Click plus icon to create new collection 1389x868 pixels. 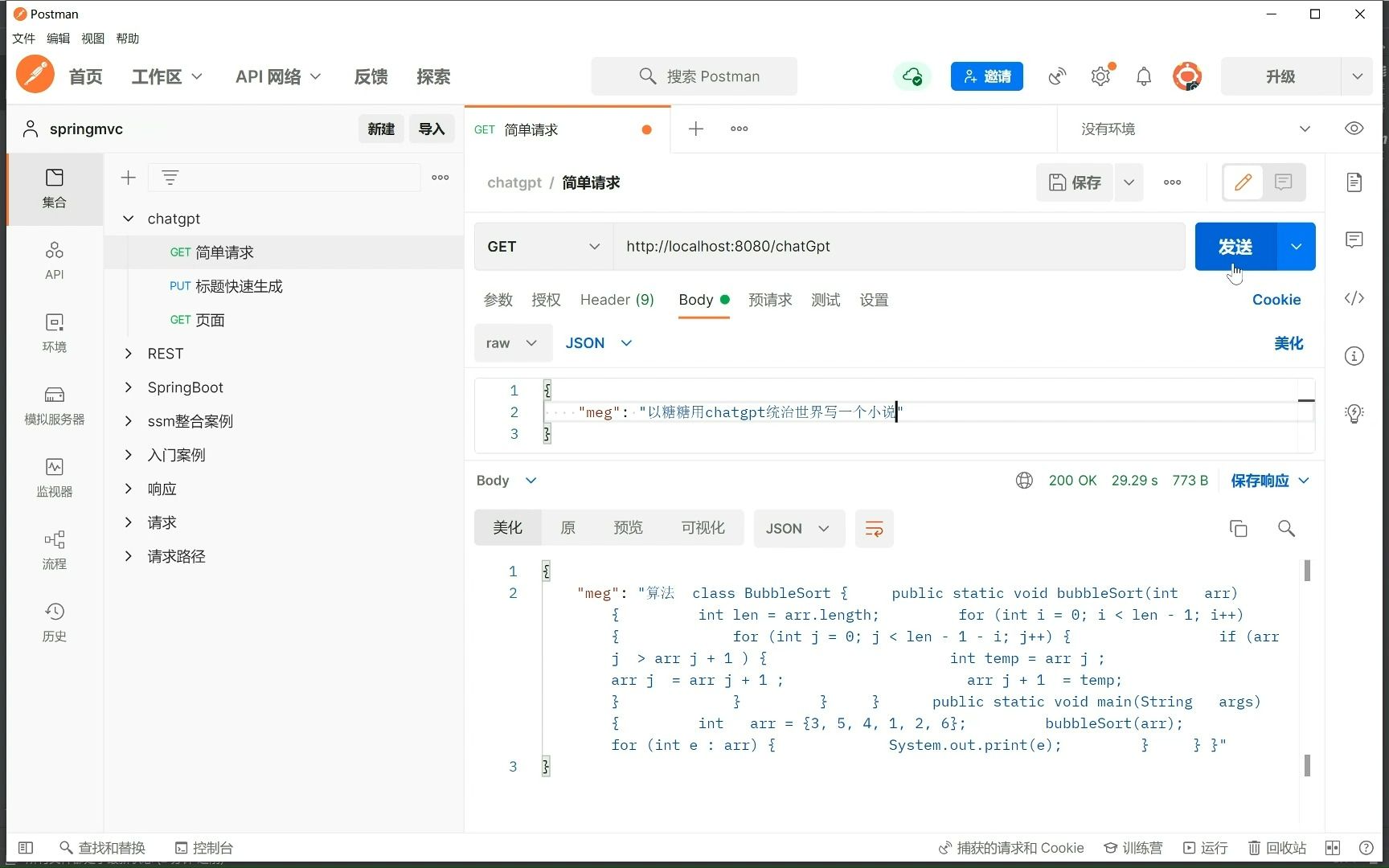[x=129, y=178]
